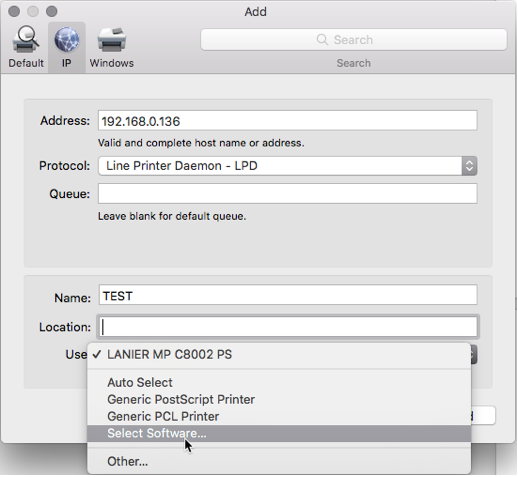Open the Windows printer tab
This screenshot has width=518, height=477.
pos(112,40)
